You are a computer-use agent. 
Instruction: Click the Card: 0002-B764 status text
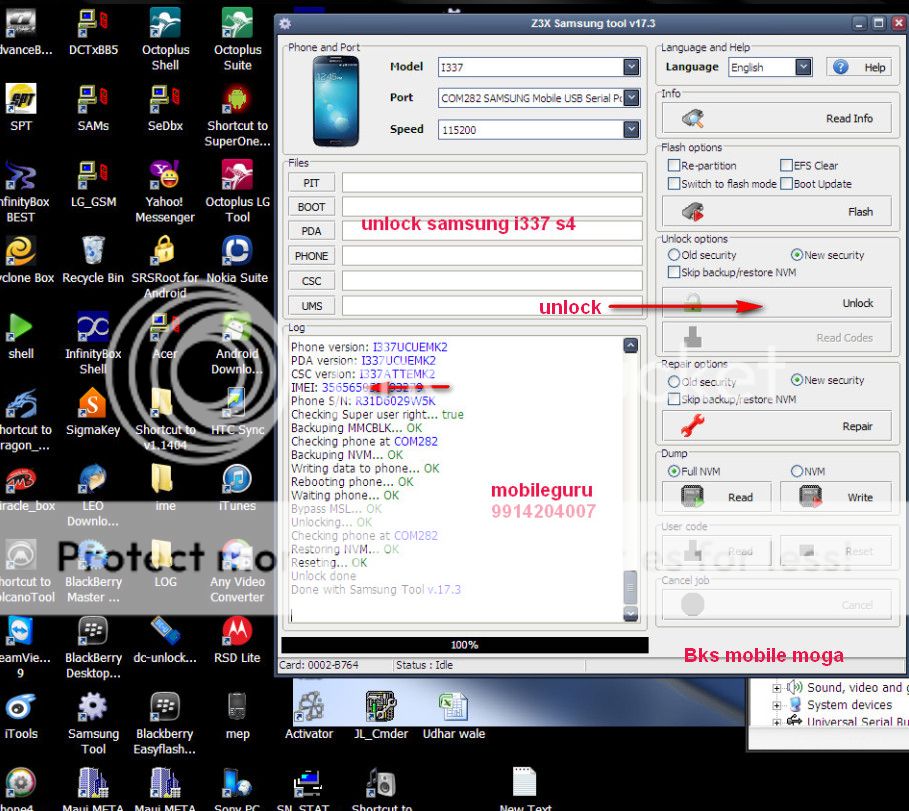pyautogui.click(x=319, y=665)
